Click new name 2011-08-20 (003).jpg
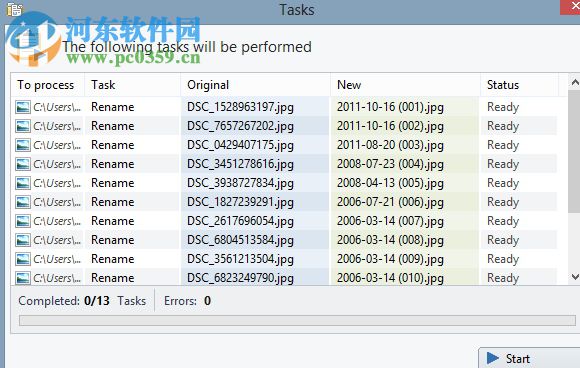 390,145
